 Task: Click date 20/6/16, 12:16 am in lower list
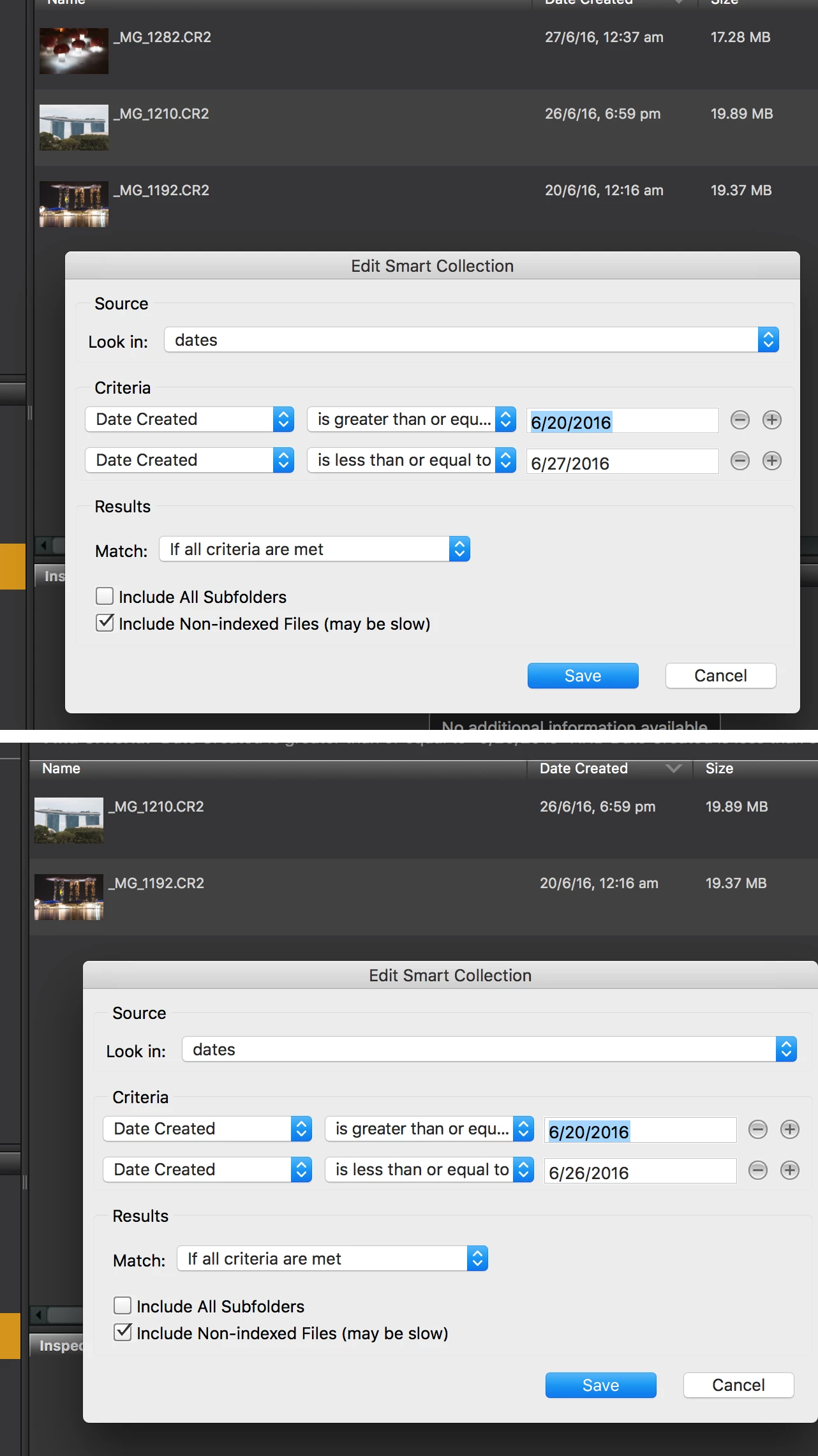pyautogui.click(x=599, y=883)
